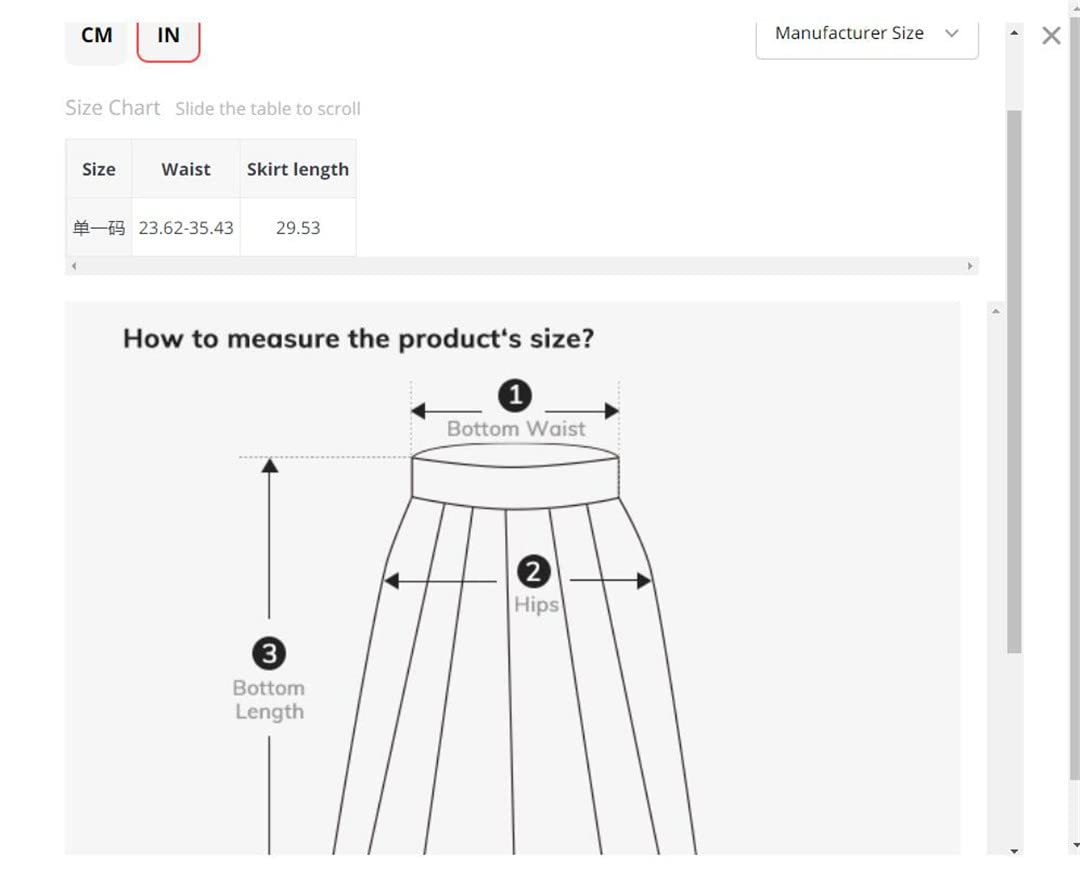Click the table's right scroll arrow

point(970,266)
